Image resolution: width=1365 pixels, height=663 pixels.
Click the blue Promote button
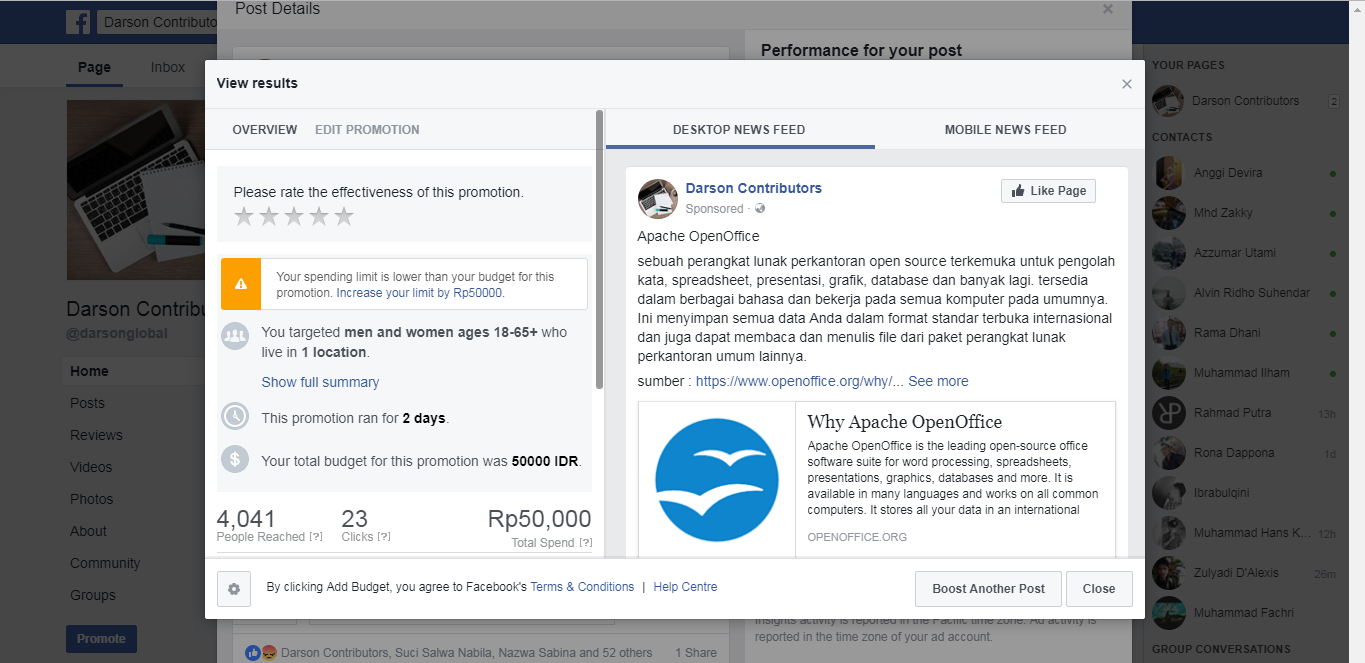pyautogui.click(x=101, y=639)
